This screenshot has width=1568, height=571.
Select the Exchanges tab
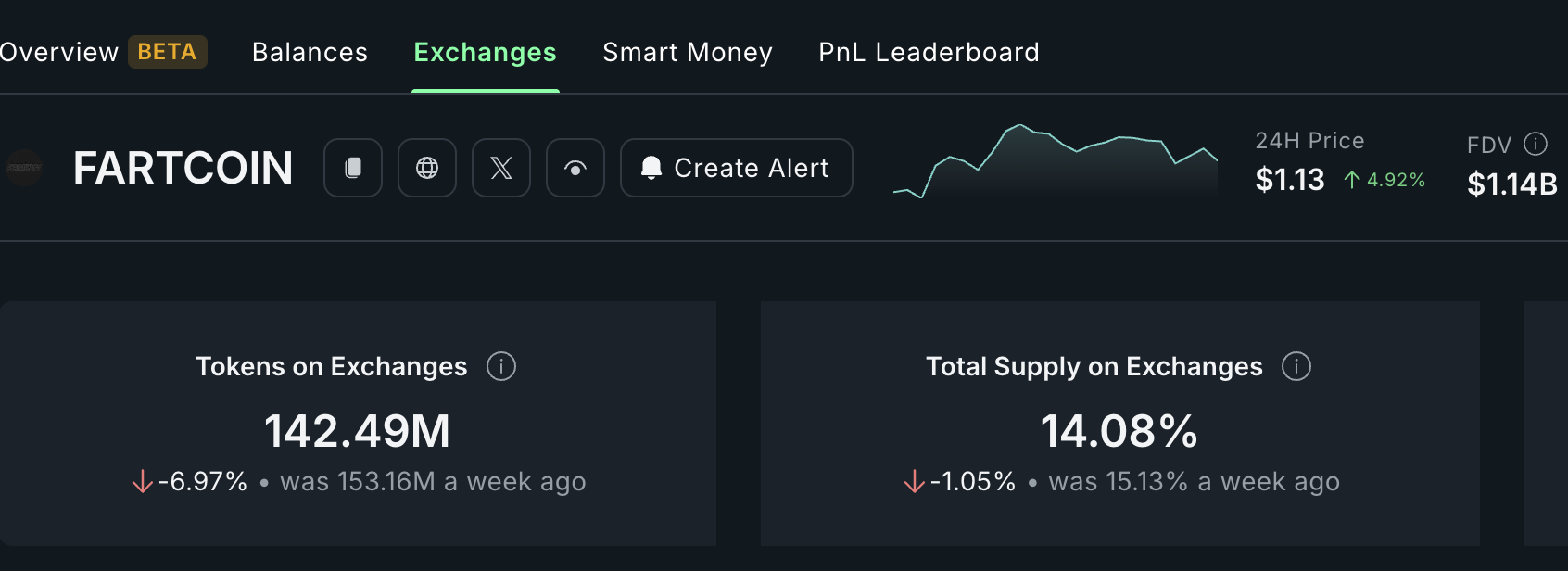[x=485, y=53]
